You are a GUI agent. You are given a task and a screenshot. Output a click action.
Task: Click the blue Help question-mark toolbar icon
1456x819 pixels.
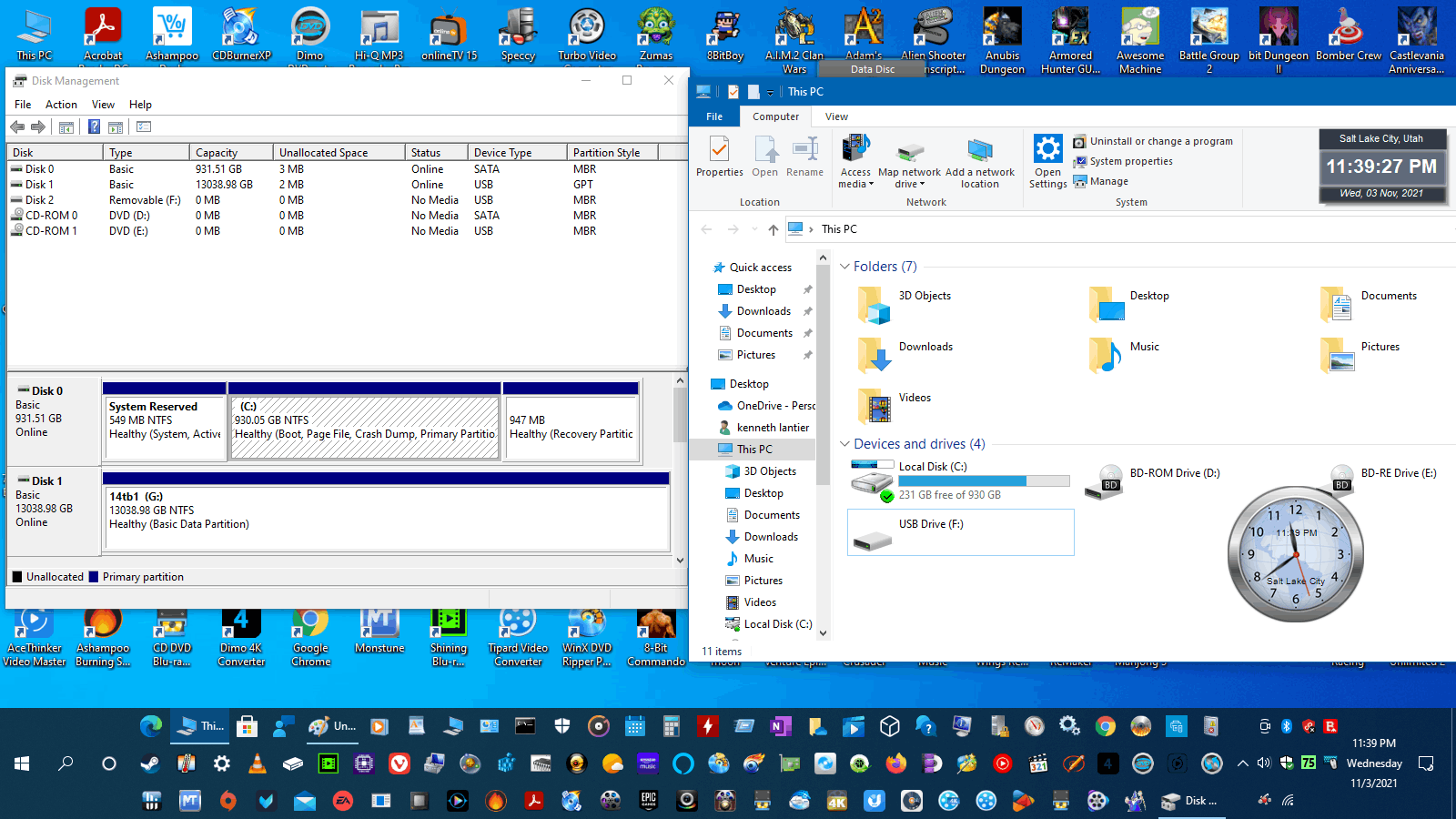coord(94,127)
